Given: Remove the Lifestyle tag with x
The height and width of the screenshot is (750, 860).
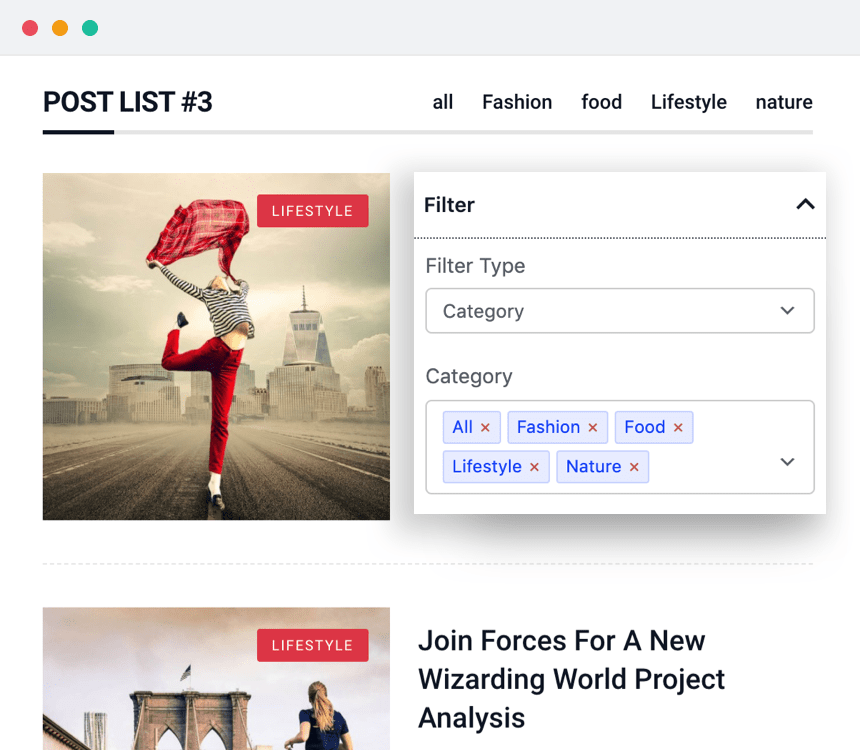Looking at the screenshot, I should (534, 467).
